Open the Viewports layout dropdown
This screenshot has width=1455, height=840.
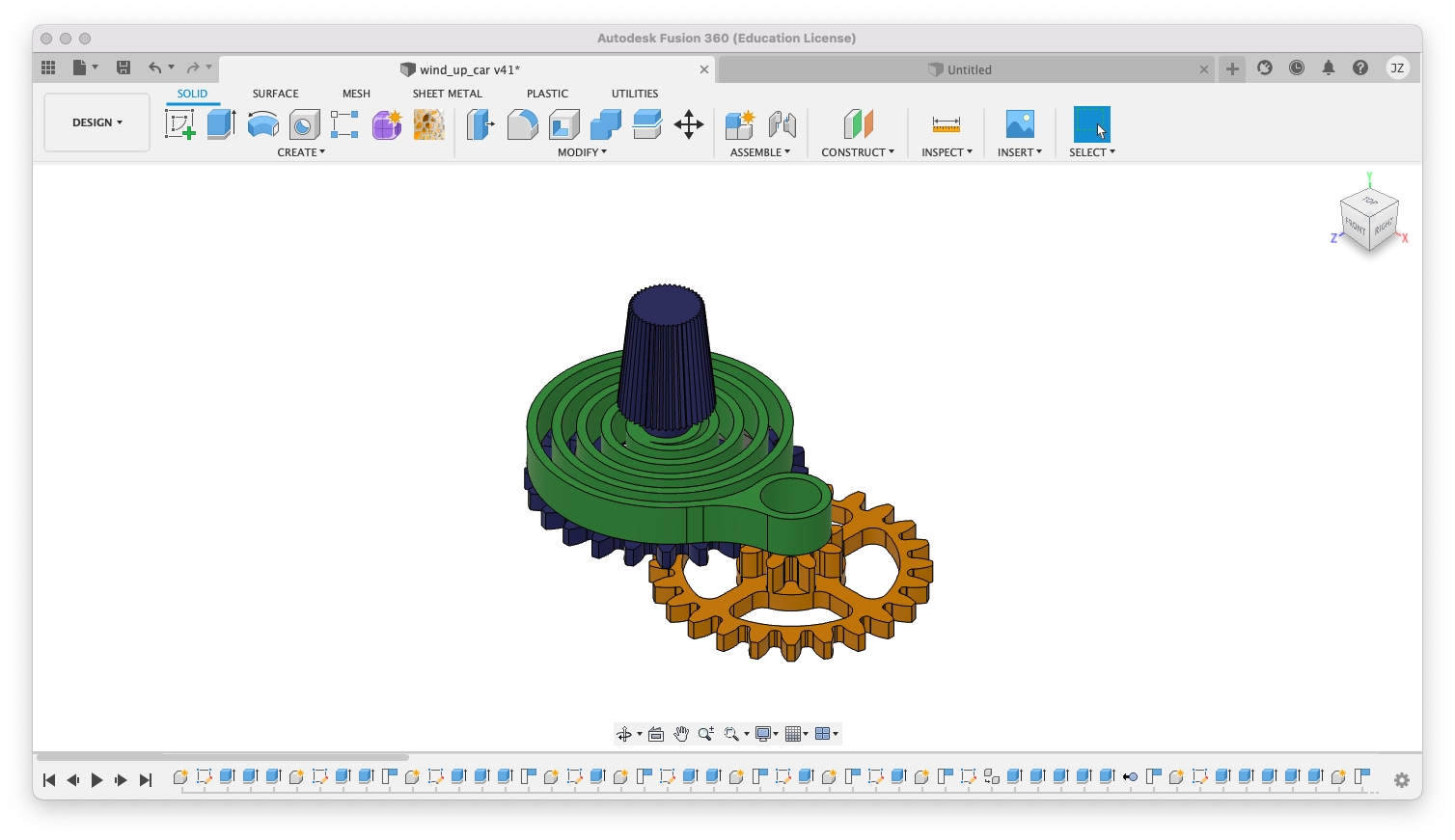827,734
